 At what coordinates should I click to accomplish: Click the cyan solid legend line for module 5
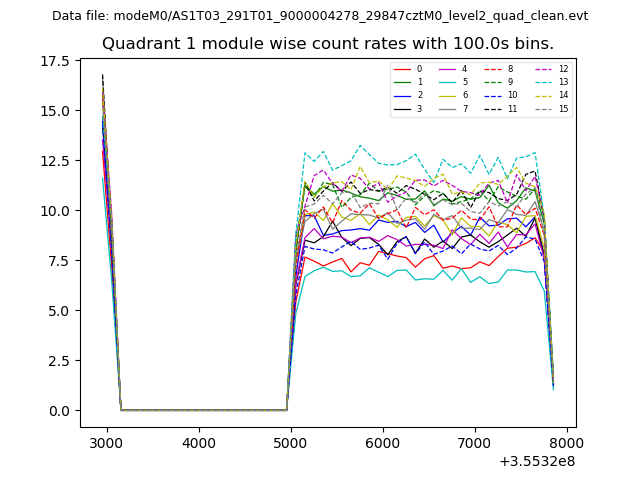pos(448,82)
